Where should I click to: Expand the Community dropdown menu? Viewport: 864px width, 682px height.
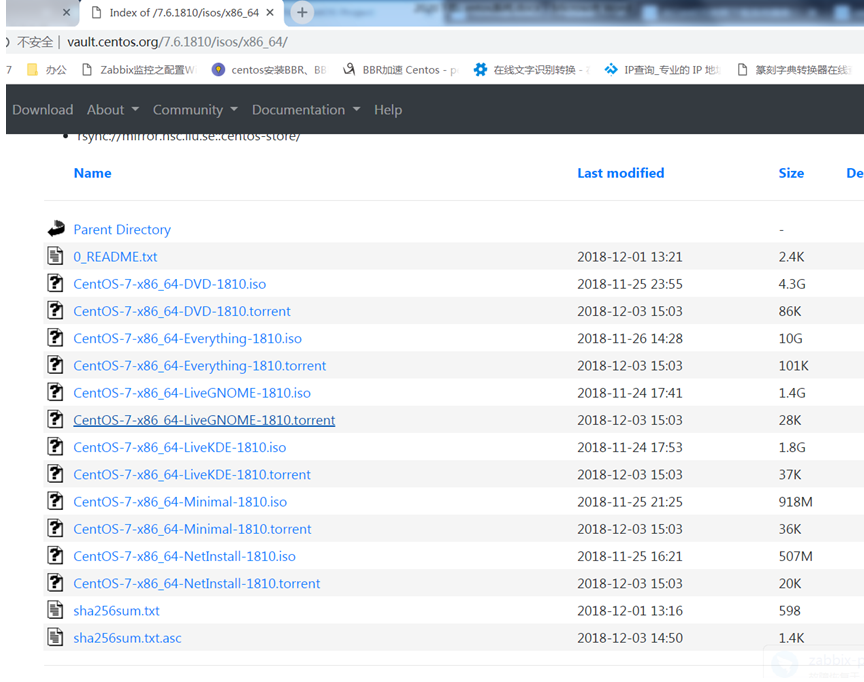[195, 110]
